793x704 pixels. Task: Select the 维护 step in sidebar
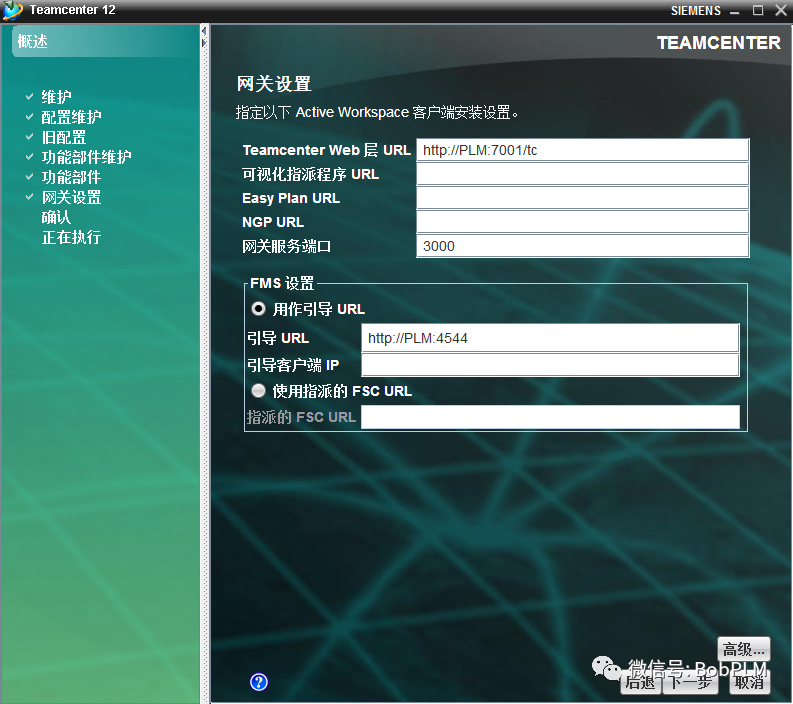click(56, 97)
